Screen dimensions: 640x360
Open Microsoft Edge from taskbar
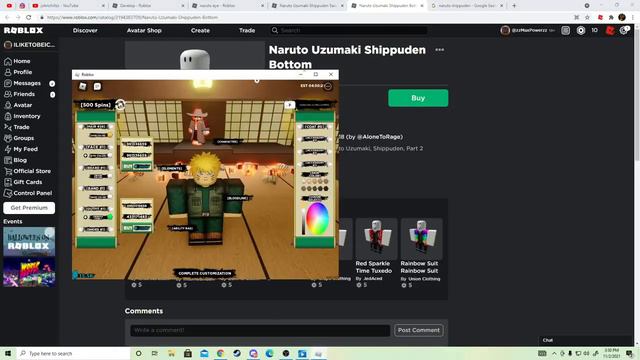click(269, 353)
